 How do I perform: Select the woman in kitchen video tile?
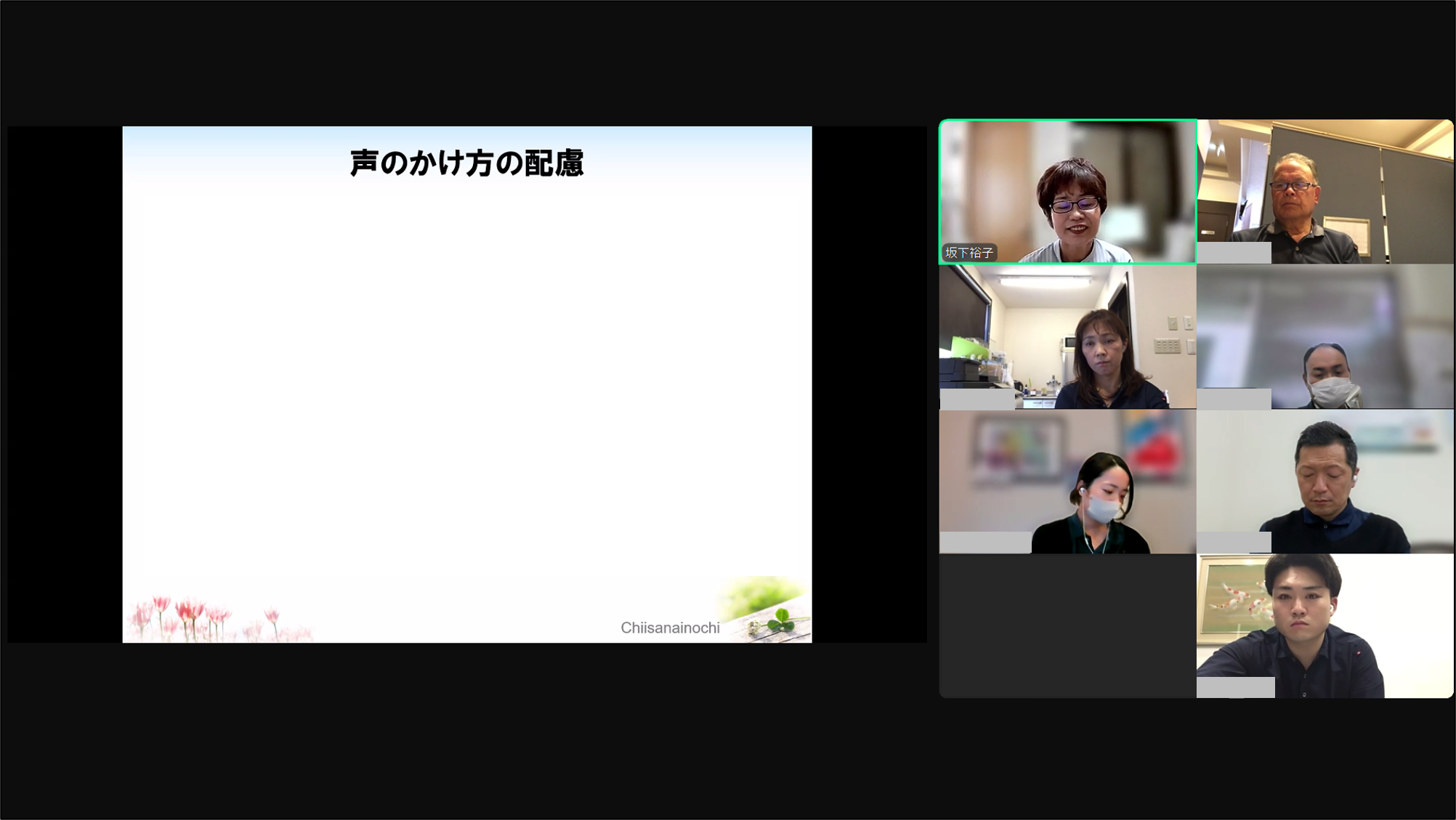(x=1067, y=336)
